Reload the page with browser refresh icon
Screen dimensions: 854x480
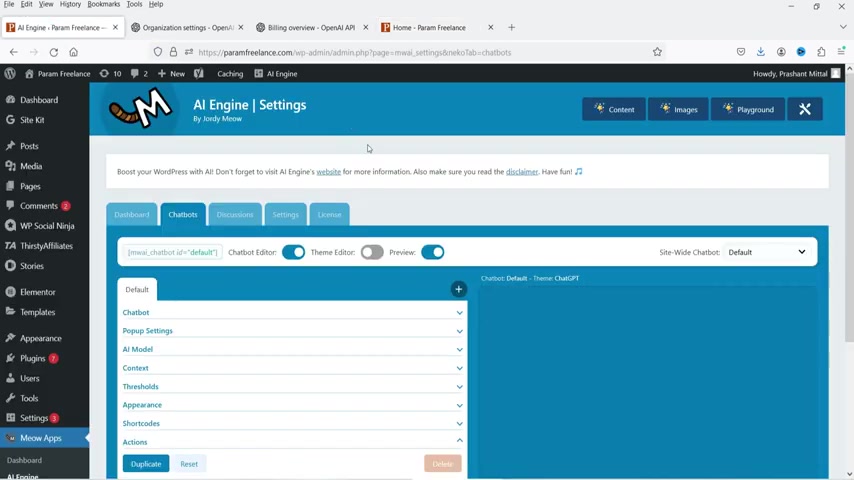pyautogui.click(x=53, y=52)
